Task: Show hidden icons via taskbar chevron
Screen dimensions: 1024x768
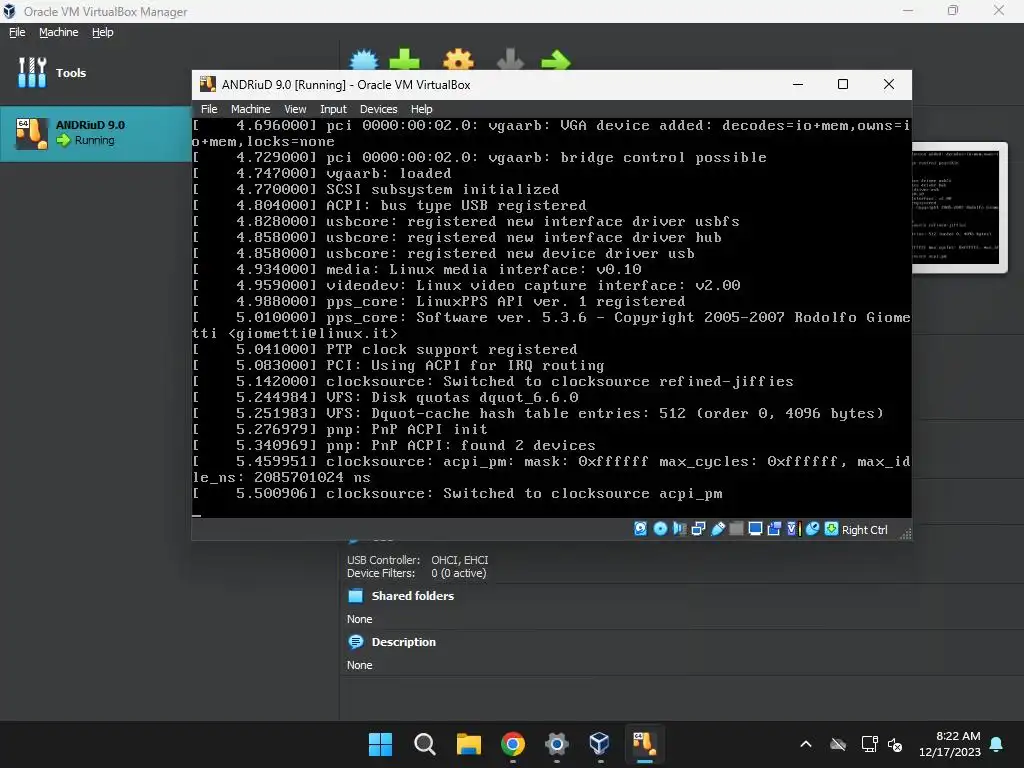Action: [806, 744]
